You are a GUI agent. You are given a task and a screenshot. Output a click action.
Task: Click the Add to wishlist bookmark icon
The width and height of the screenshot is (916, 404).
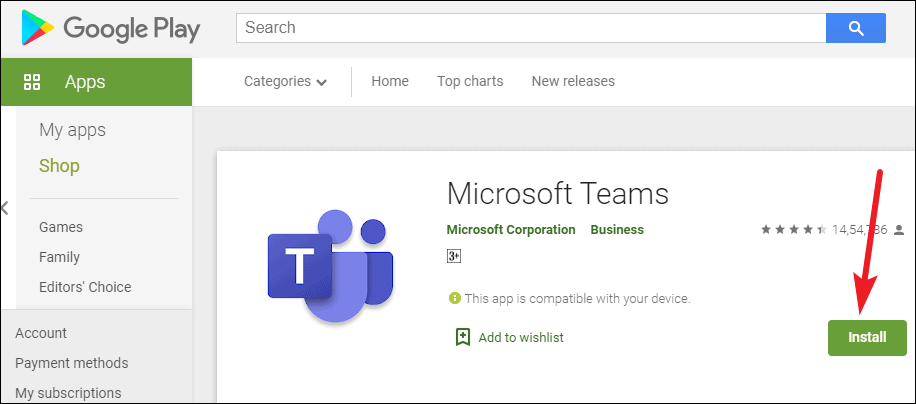[463, 337]
